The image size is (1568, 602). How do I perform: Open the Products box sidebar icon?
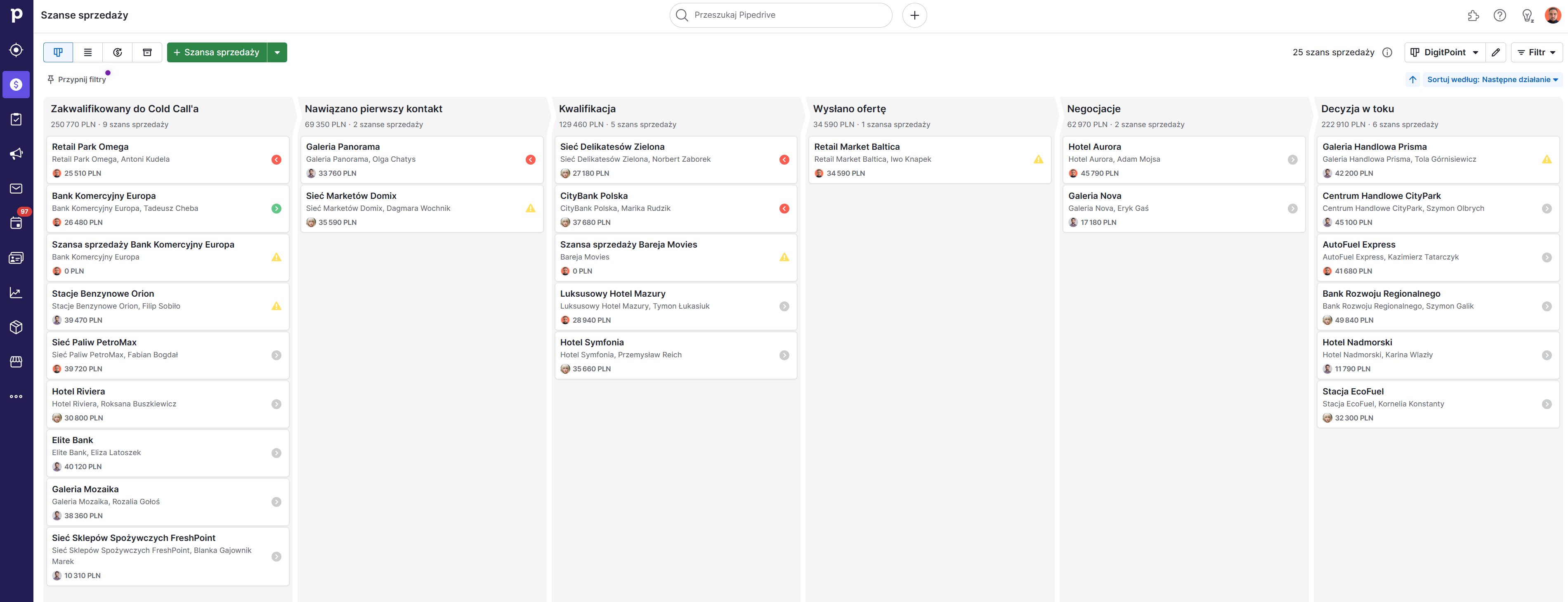17,328
